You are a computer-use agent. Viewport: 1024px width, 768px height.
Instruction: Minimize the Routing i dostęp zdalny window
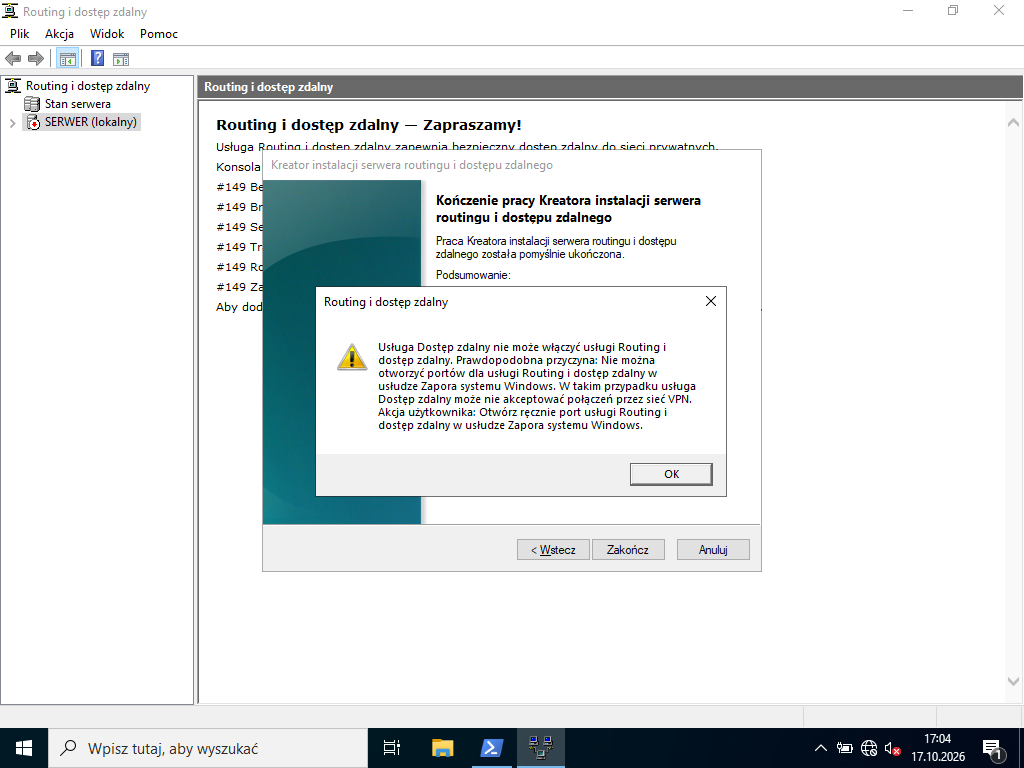point(908,11)
